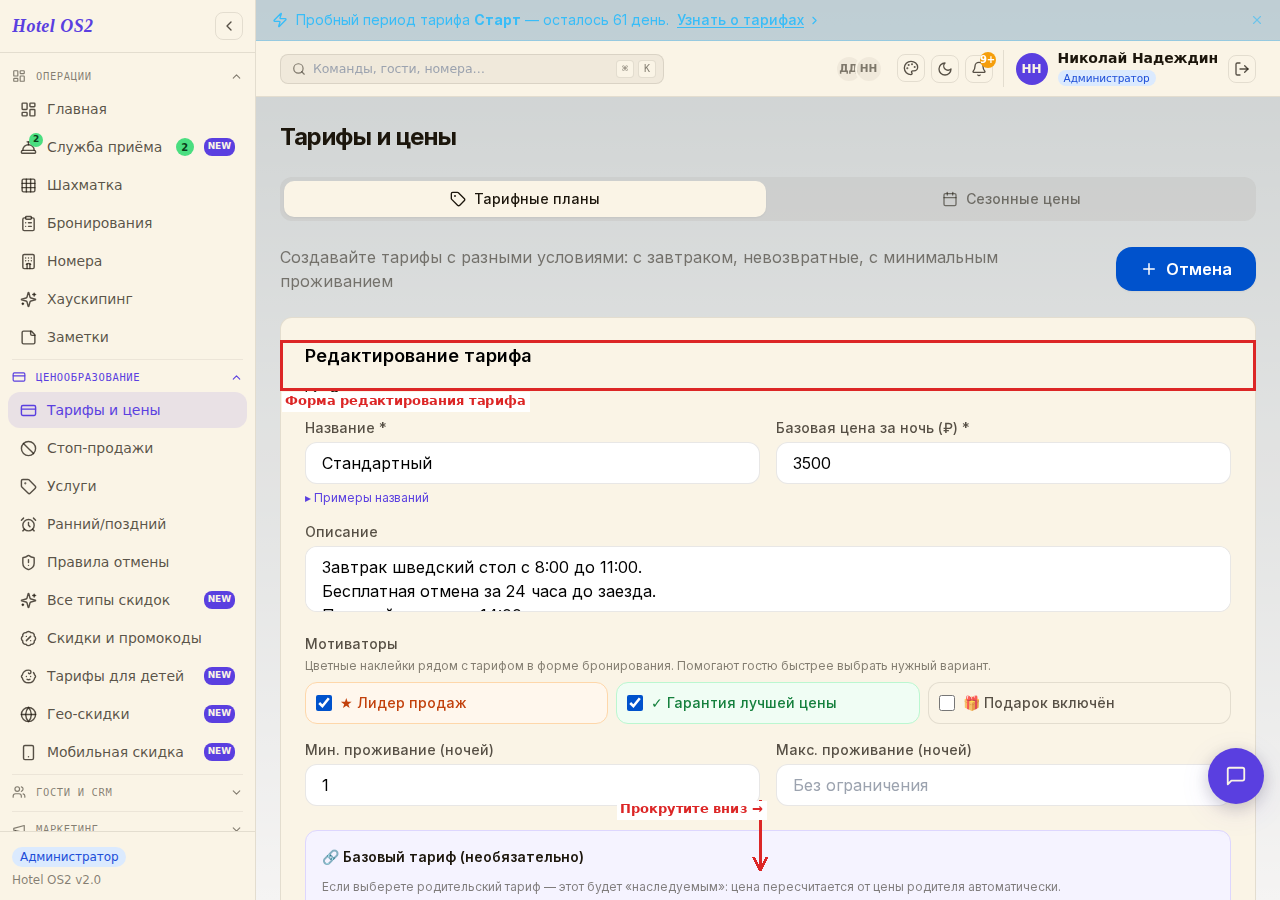Viewport: 1280px width, 900px height.
Task: Click the НН user avatar
Action: click(1032, 68)
